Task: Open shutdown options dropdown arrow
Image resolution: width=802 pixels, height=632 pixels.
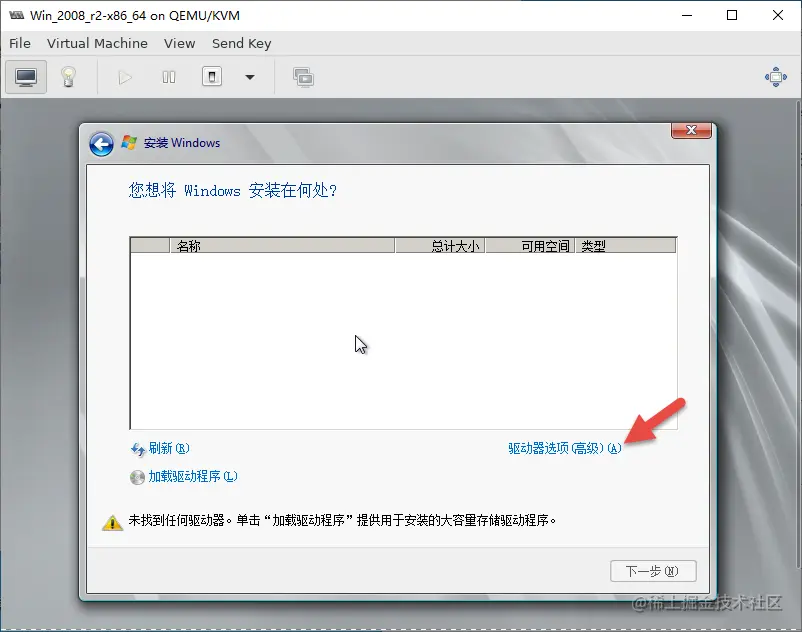Action: pos(250,77)
